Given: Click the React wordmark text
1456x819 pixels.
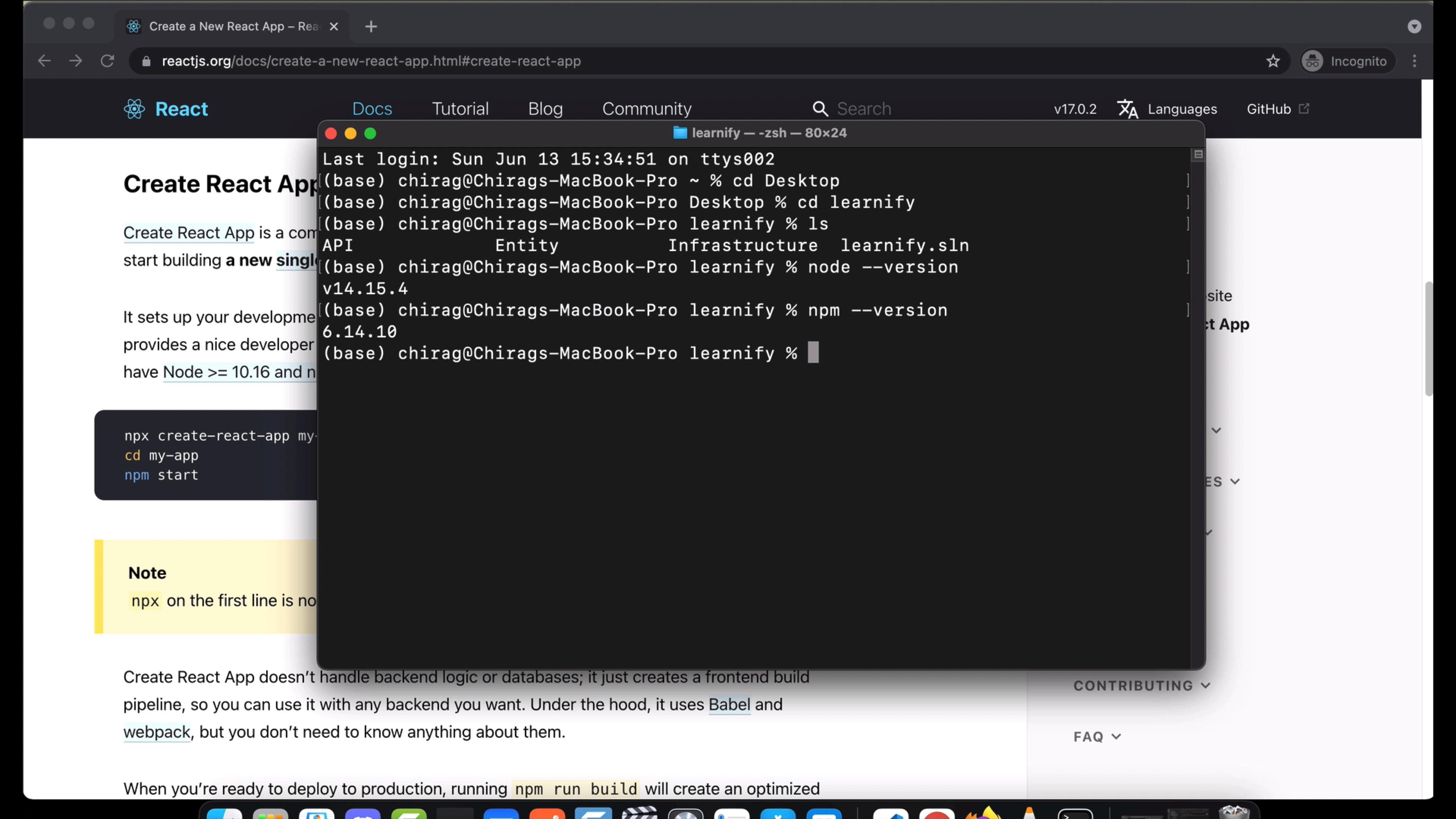Looking at the screenshot, I should [182, 109].
